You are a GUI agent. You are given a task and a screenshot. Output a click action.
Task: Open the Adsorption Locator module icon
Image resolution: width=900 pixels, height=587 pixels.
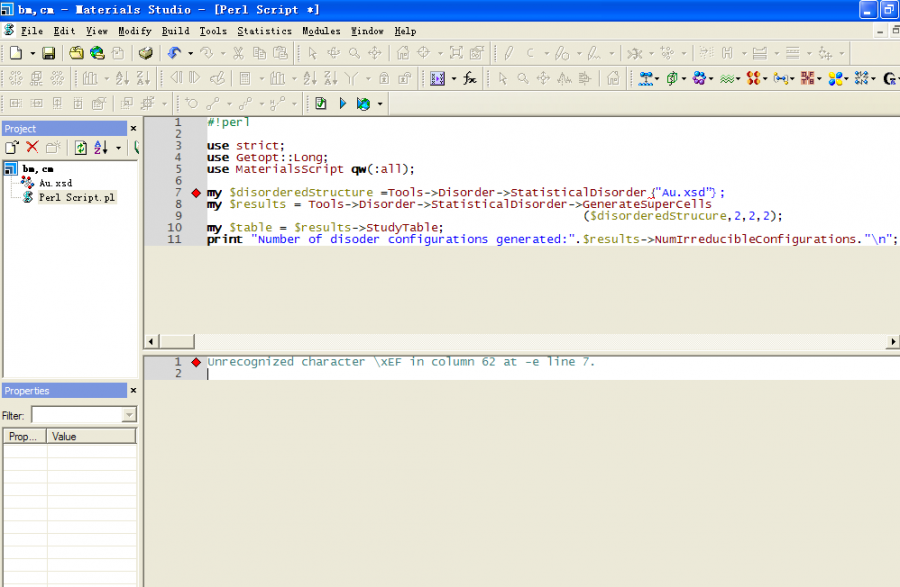646,78
